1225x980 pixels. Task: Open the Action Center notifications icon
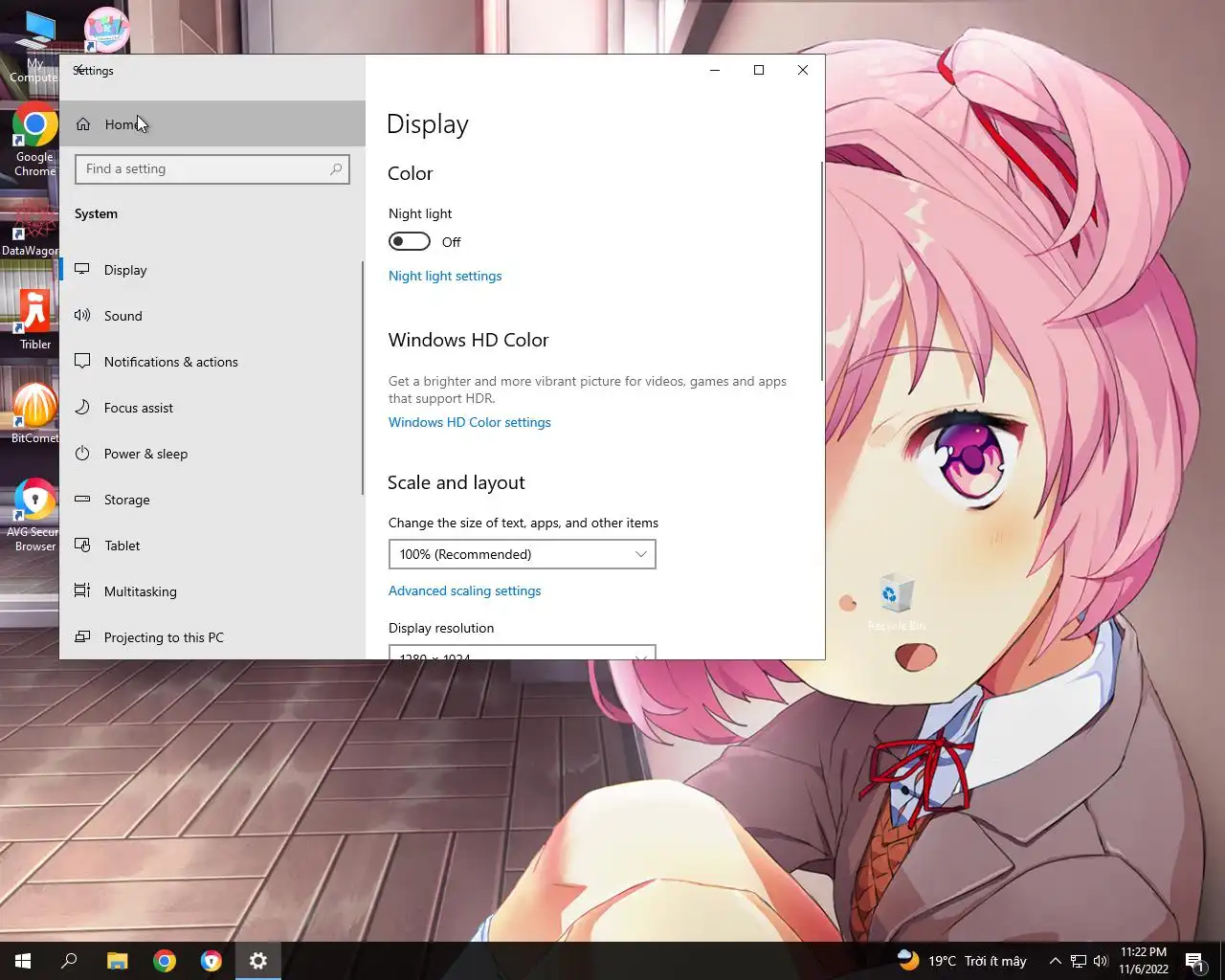point(1195,961)
